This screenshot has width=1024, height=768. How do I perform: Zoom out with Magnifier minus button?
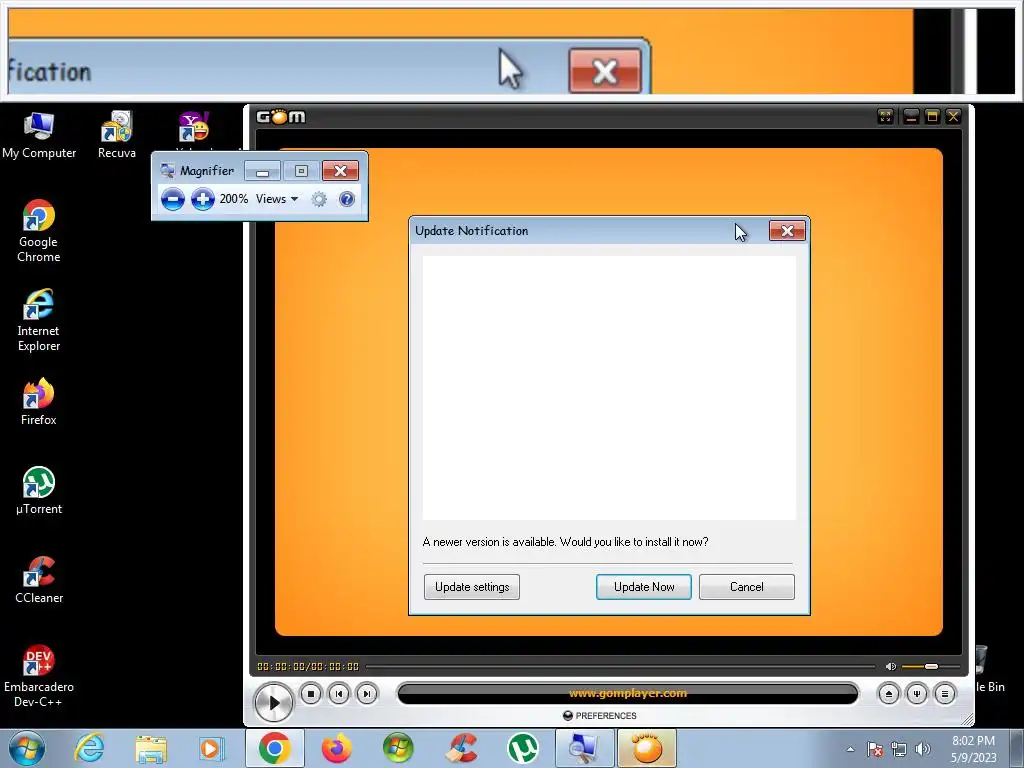(x=172, y=199)
